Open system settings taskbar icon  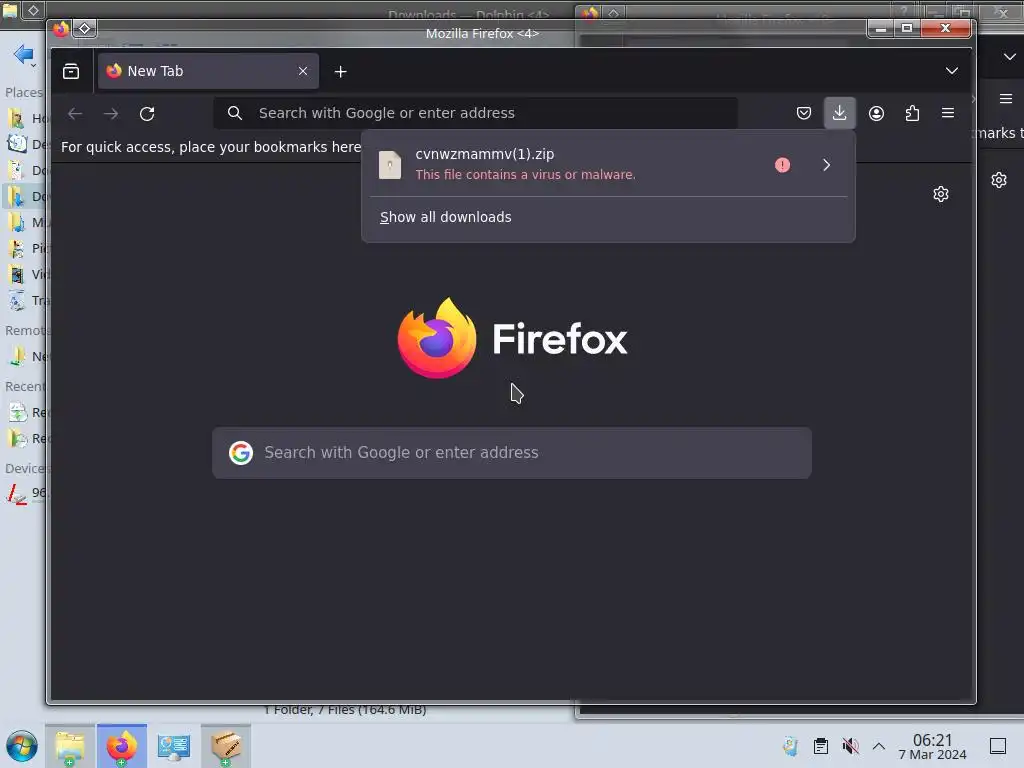[174, 746]
